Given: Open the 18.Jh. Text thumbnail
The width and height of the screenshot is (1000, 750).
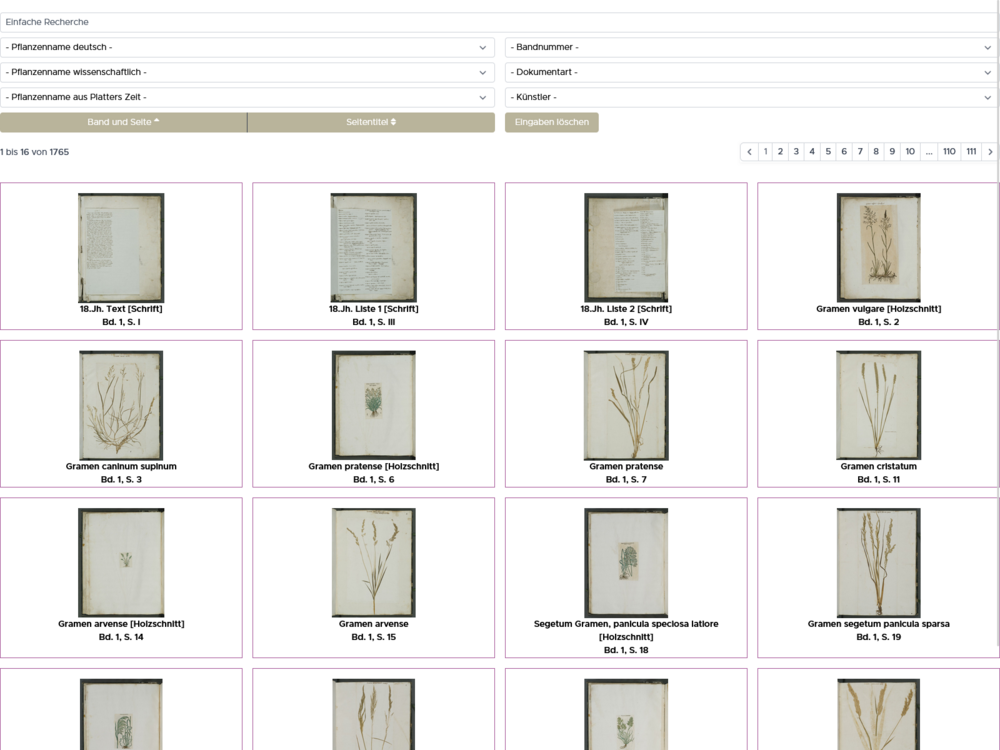Looking at the screenshot, I should (x=121, y=248).
